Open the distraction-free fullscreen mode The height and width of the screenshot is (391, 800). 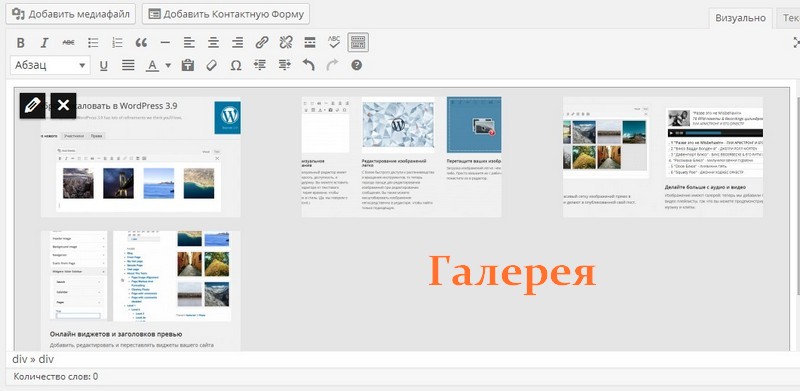click(x=796, y=43)
